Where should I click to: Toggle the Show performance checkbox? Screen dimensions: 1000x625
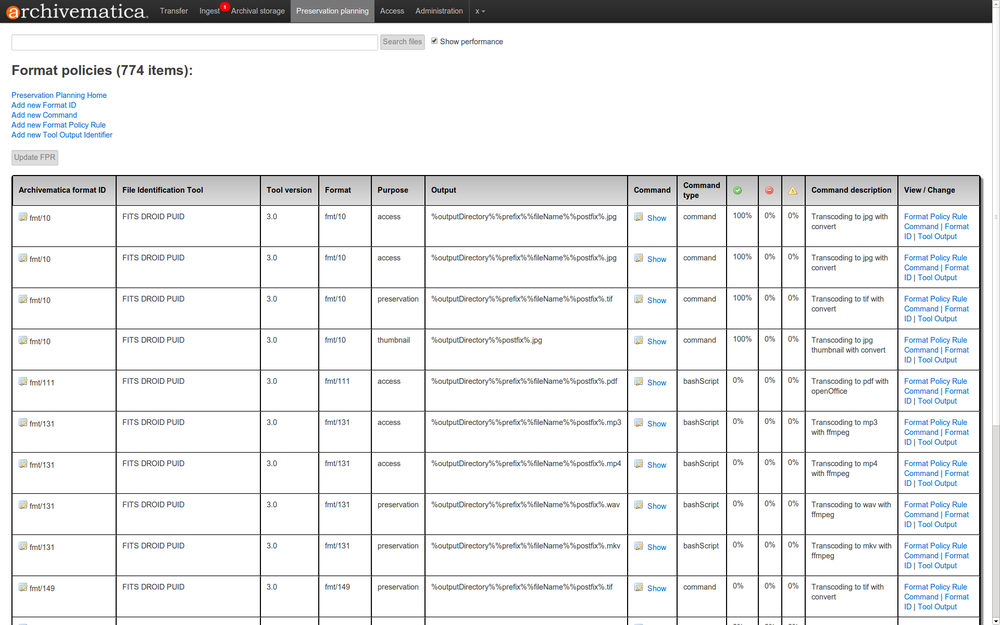(x=434, y=41)
